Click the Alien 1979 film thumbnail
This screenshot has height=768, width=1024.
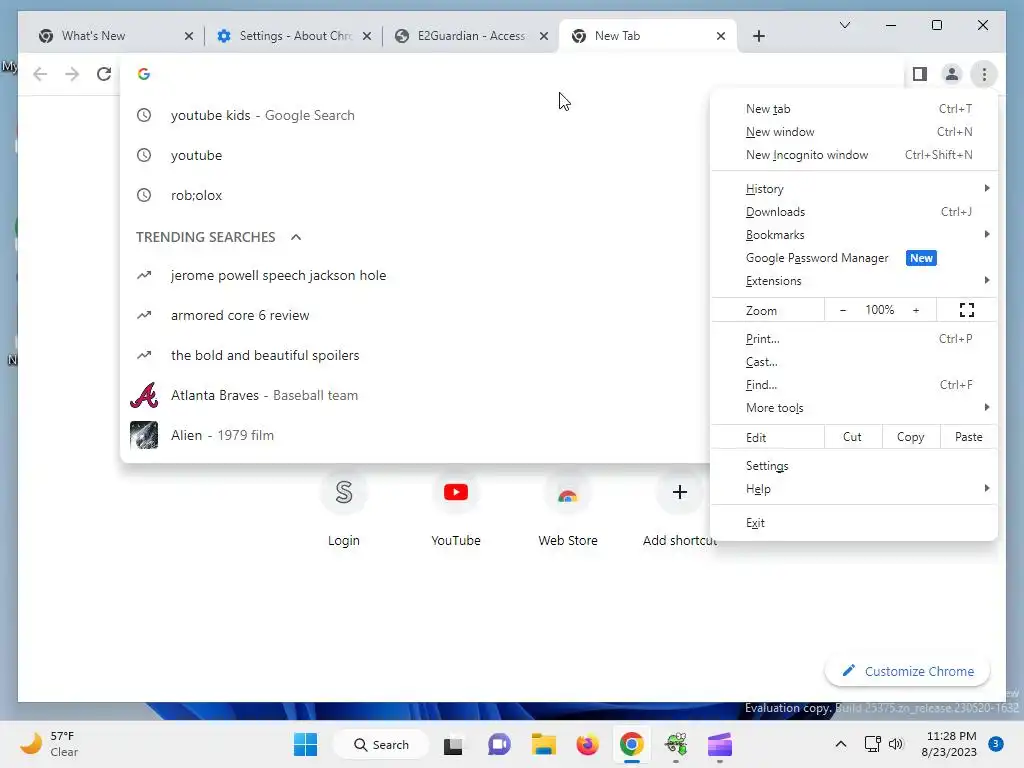144,435
